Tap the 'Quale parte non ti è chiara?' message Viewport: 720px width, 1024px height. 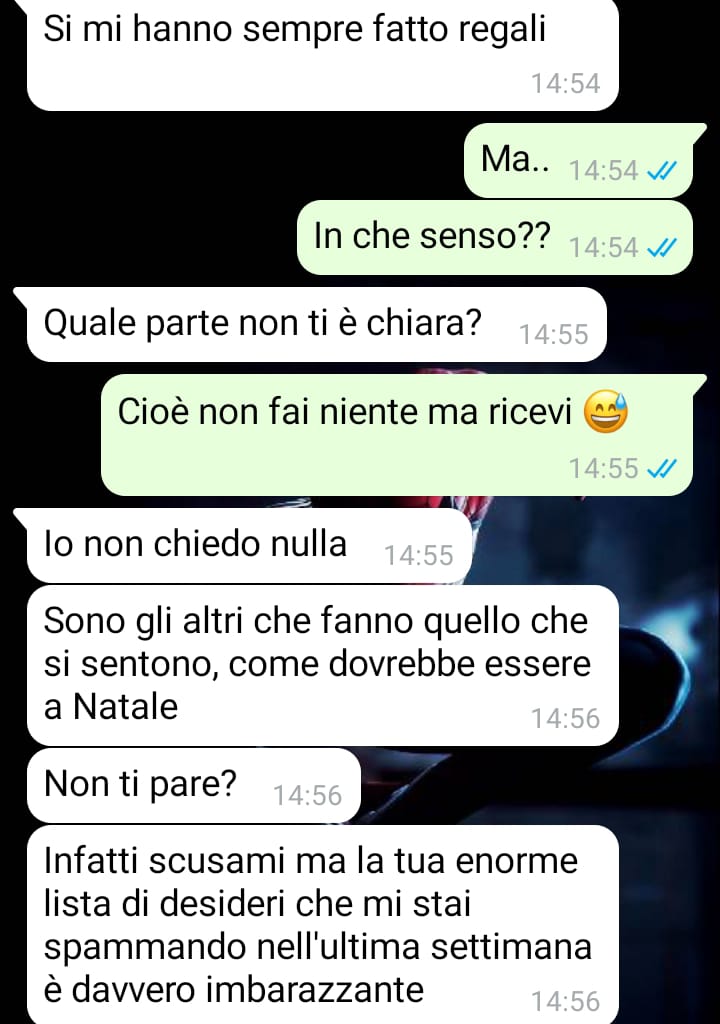click(316, 325)
